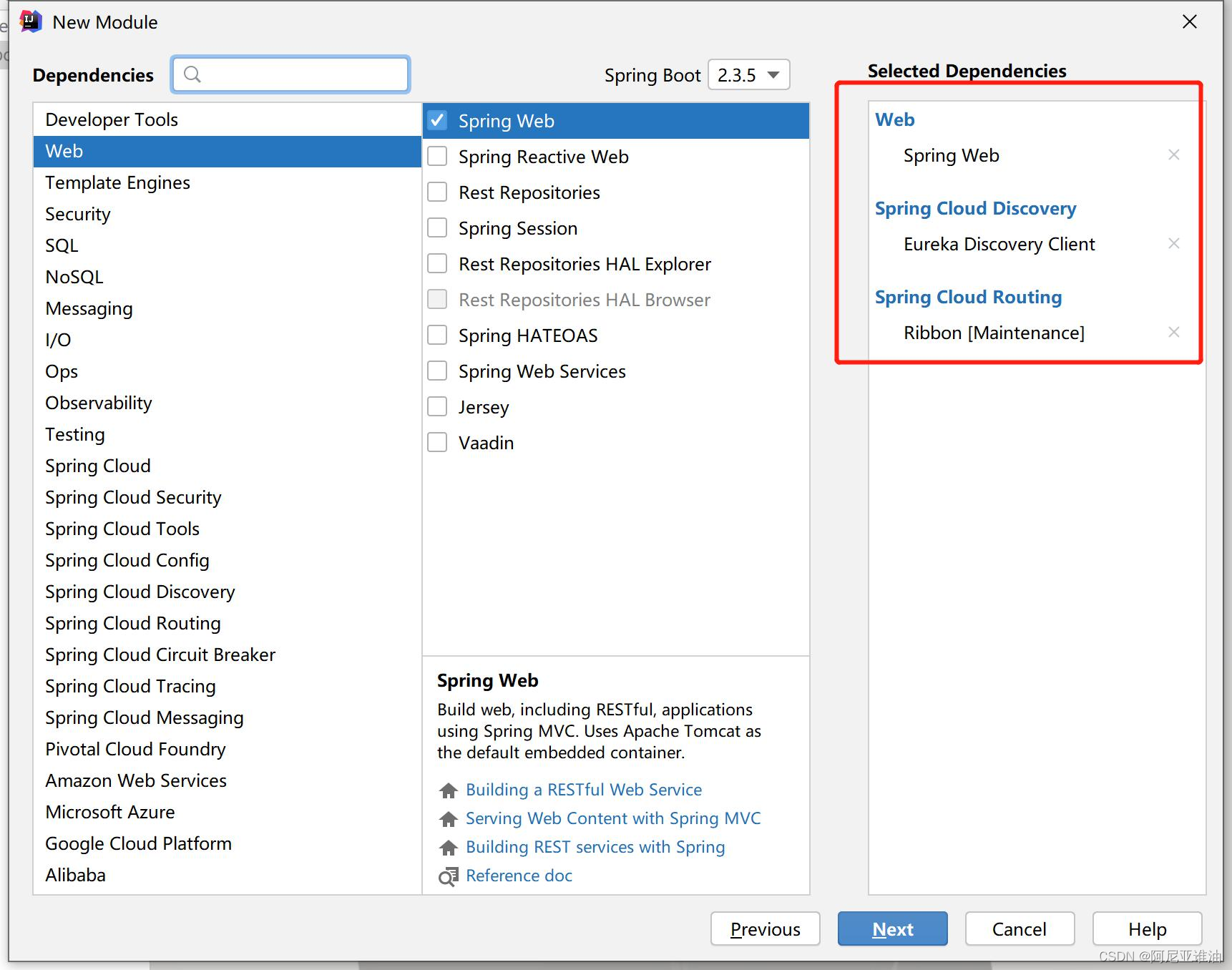Open Amazon Web Services category
The height and width of the screenshot is (970, 1232).
point(228,780)
